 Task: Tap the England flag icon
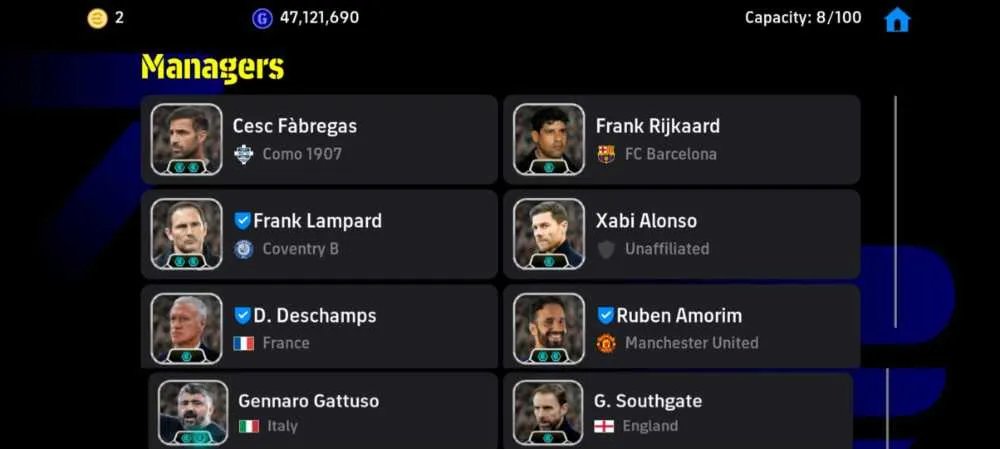click(604, 426)
